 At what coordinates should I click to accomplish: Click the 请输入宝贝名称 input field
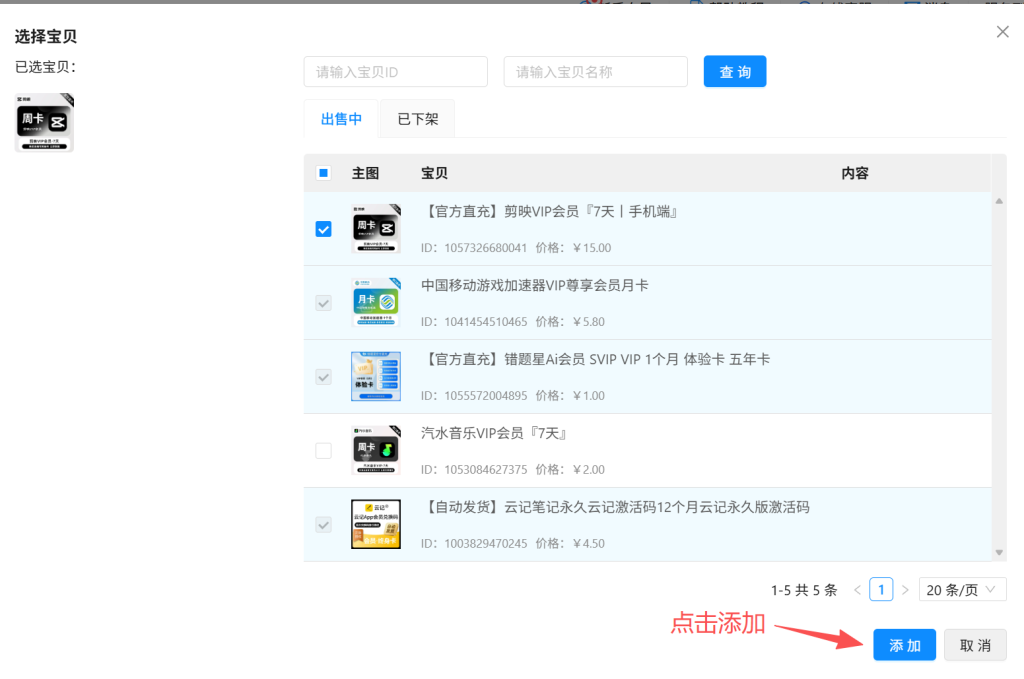596,72
